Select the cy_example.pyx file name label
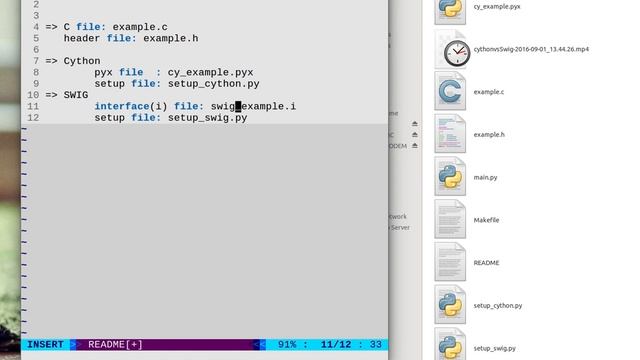Screen dimensions: 640x360 click(497, 7)
